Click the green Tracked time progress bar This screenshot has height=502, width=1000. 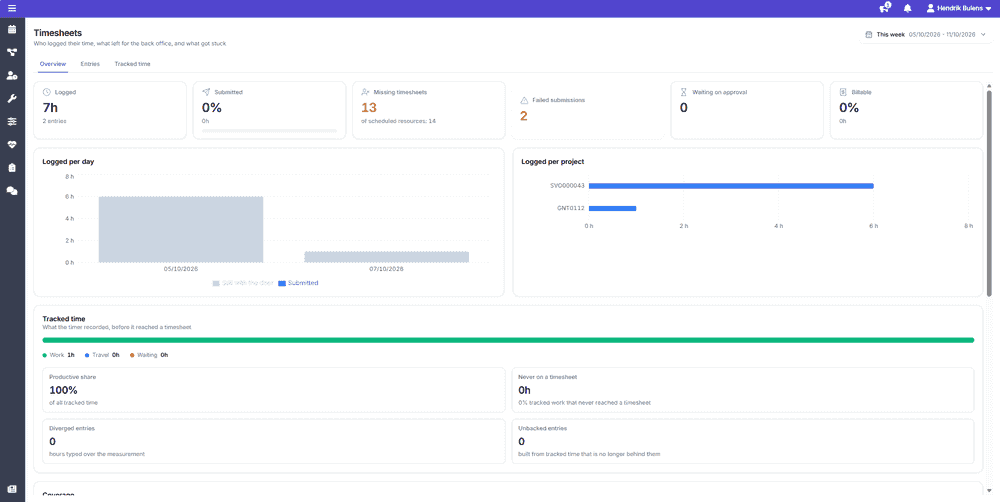click(x=508, y=341)
